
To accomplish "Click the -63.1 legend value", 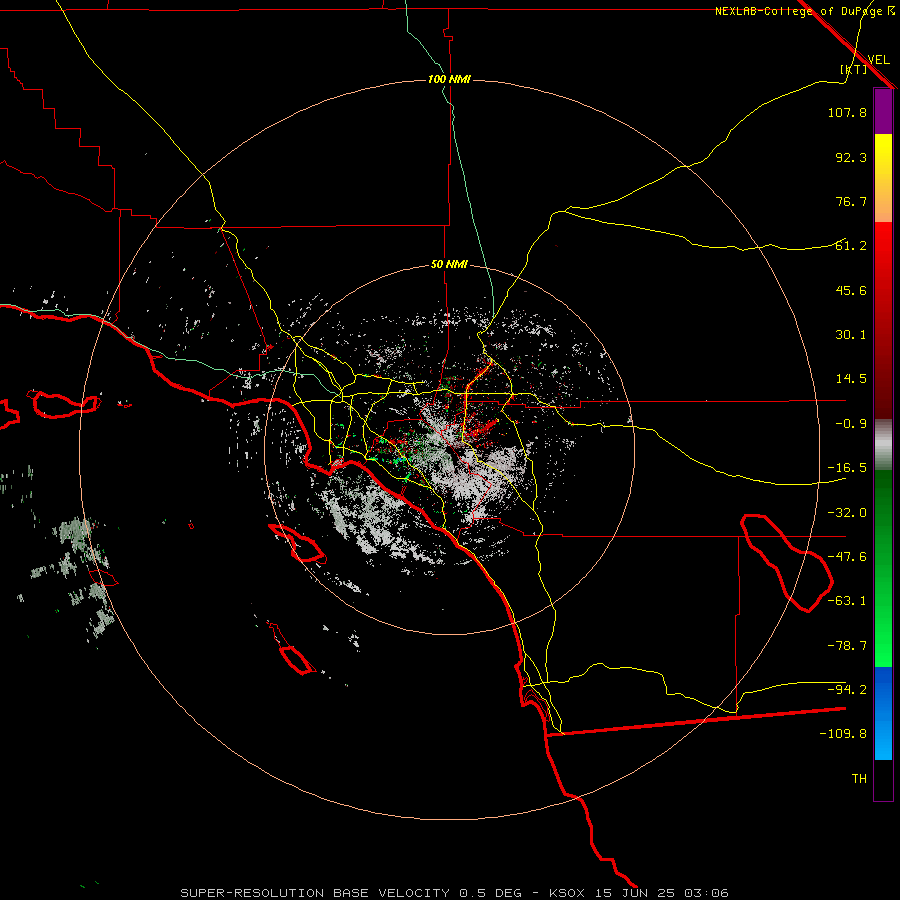I will point(847,601).
